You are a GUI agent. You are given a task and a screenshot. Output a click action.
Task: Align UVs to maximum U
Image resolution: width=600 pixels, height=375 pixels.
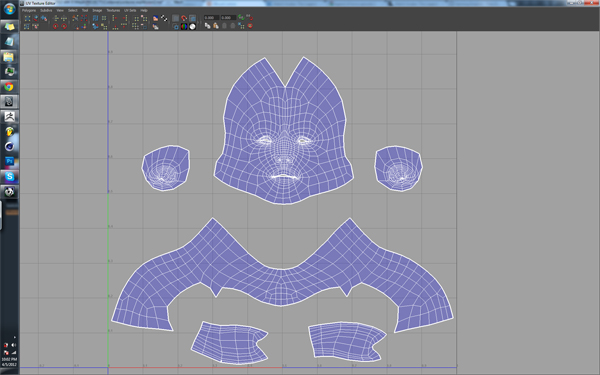click(125, 18)
